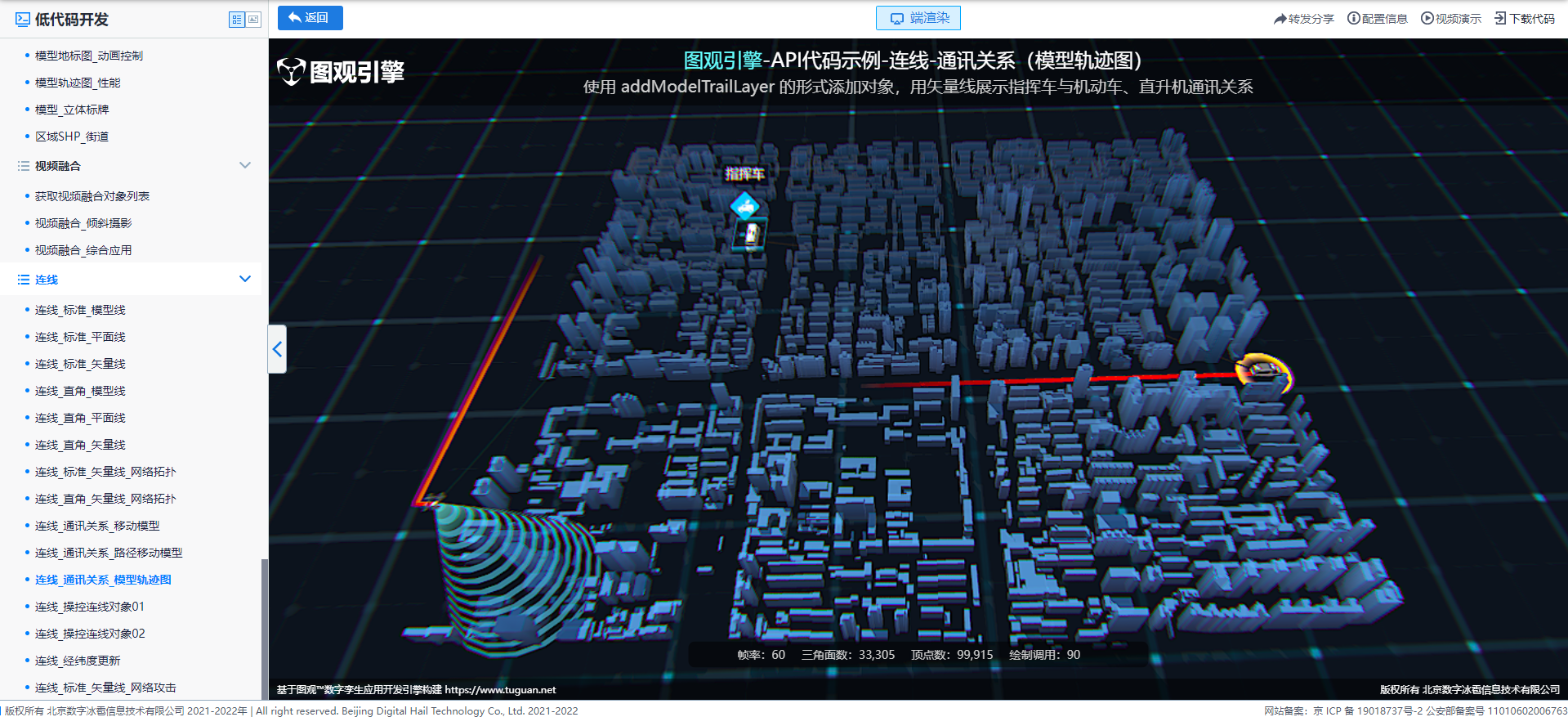Collapse the sidebar with the arrow handle
The width and height of the screenshot is (1568, 717).
tap(277, 349)
